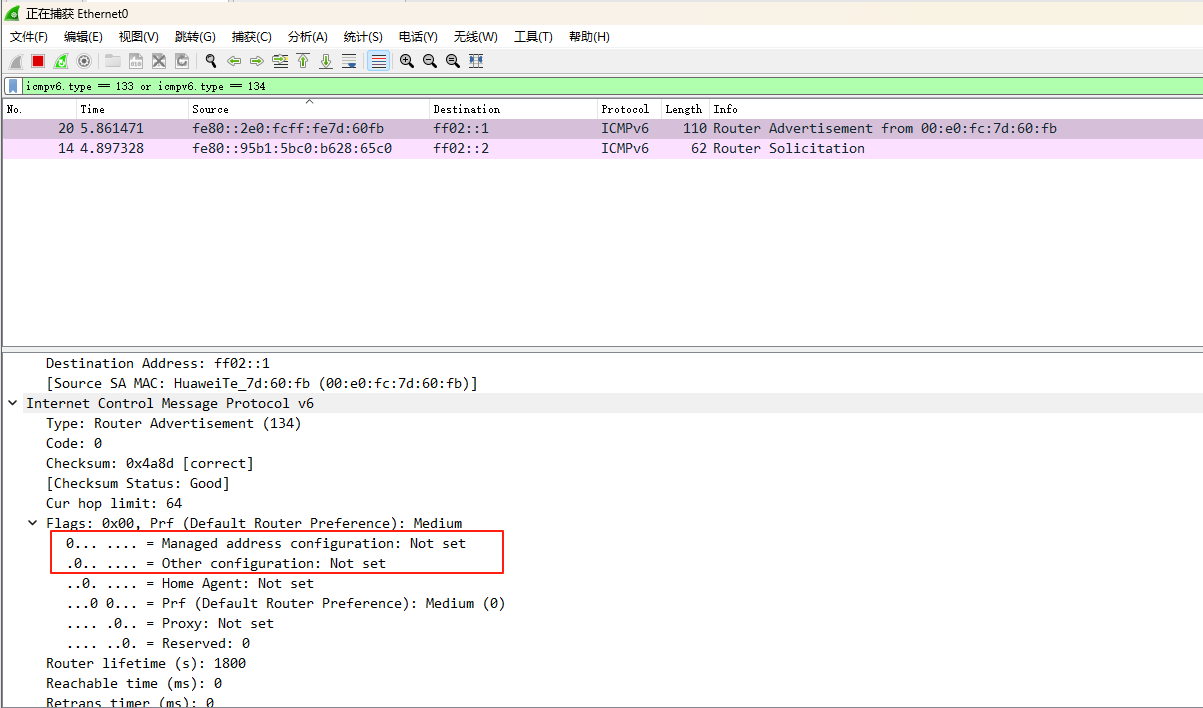Collapse the Flags: 0x00 tree node
The width and height of the screenshot is (1203, 708).
pos(33,523)
